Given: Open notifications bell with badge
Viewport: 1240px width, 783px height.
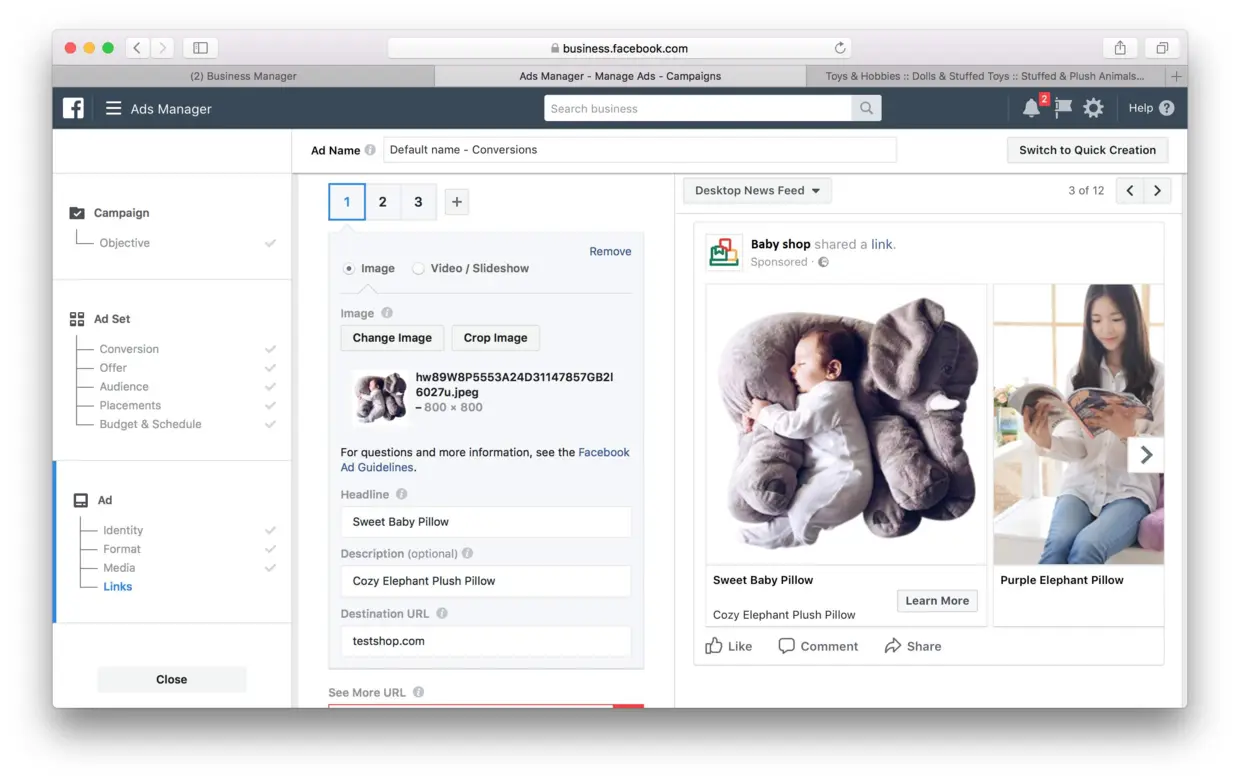Looking at the screenshot, I should pyautogui.click(x=1031, y=108).
